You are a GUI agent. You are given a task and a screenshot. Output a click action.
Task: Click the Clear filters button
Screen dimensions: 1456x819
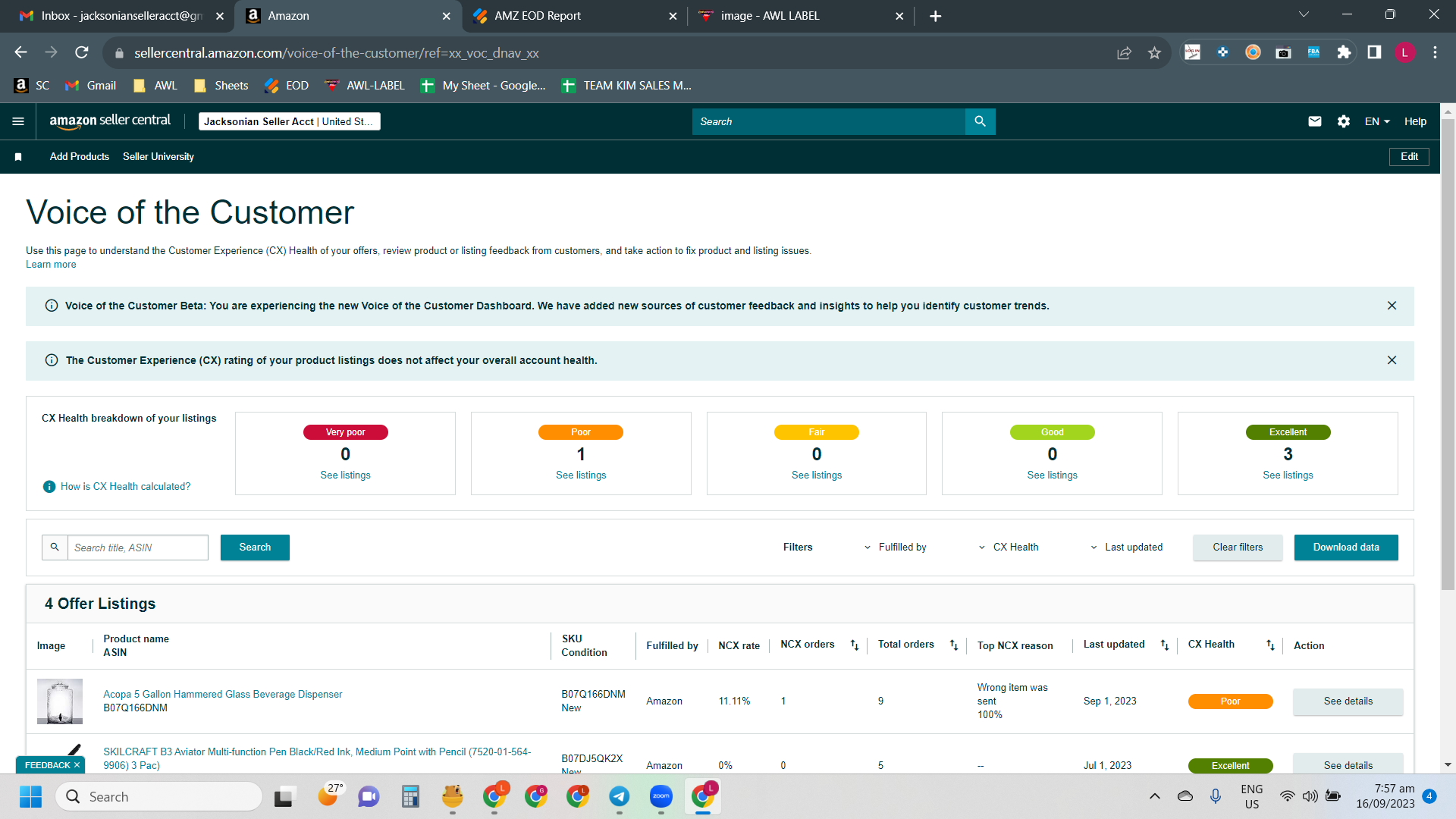[1238, 548]
